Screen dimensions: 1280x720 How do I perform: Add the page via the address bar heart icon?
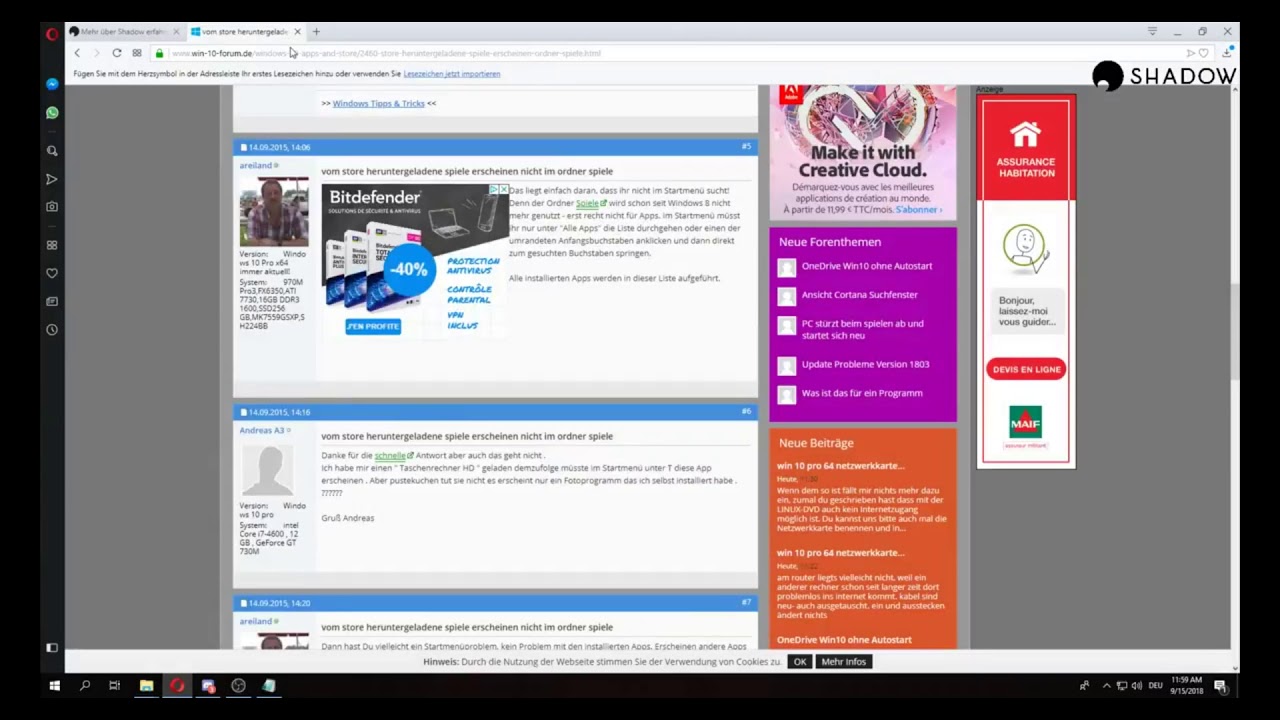[x=1204, y=53]
